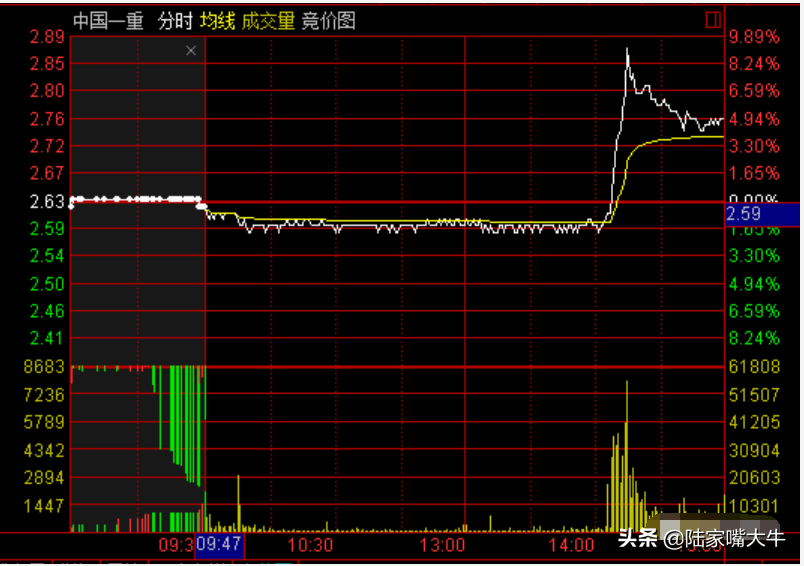
Task: Click the 9.89% percent axis label
Action: click(x=755, y=37)
